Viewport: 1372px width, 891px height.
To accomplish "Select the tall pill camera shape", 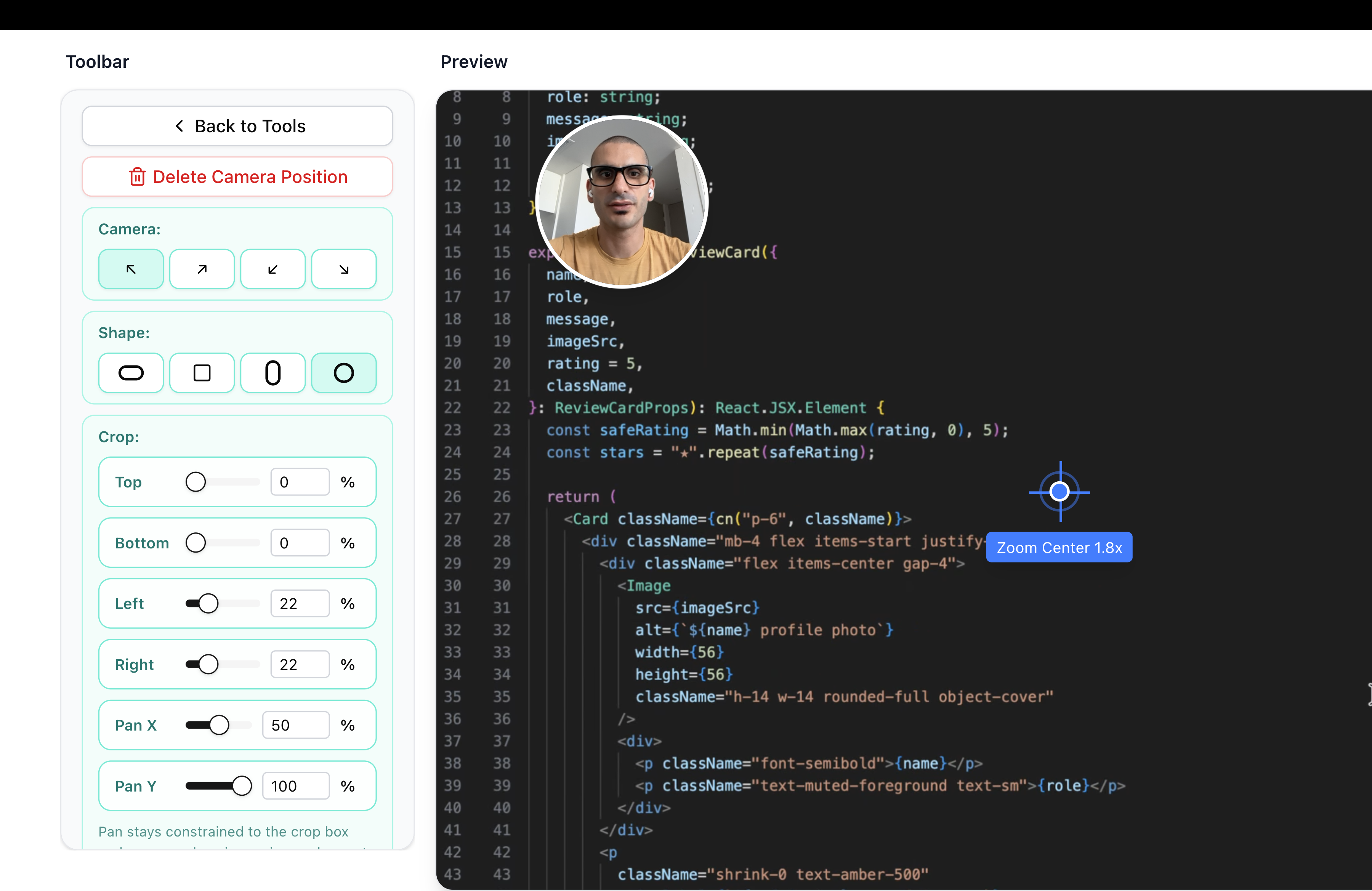I will [272, 373].
